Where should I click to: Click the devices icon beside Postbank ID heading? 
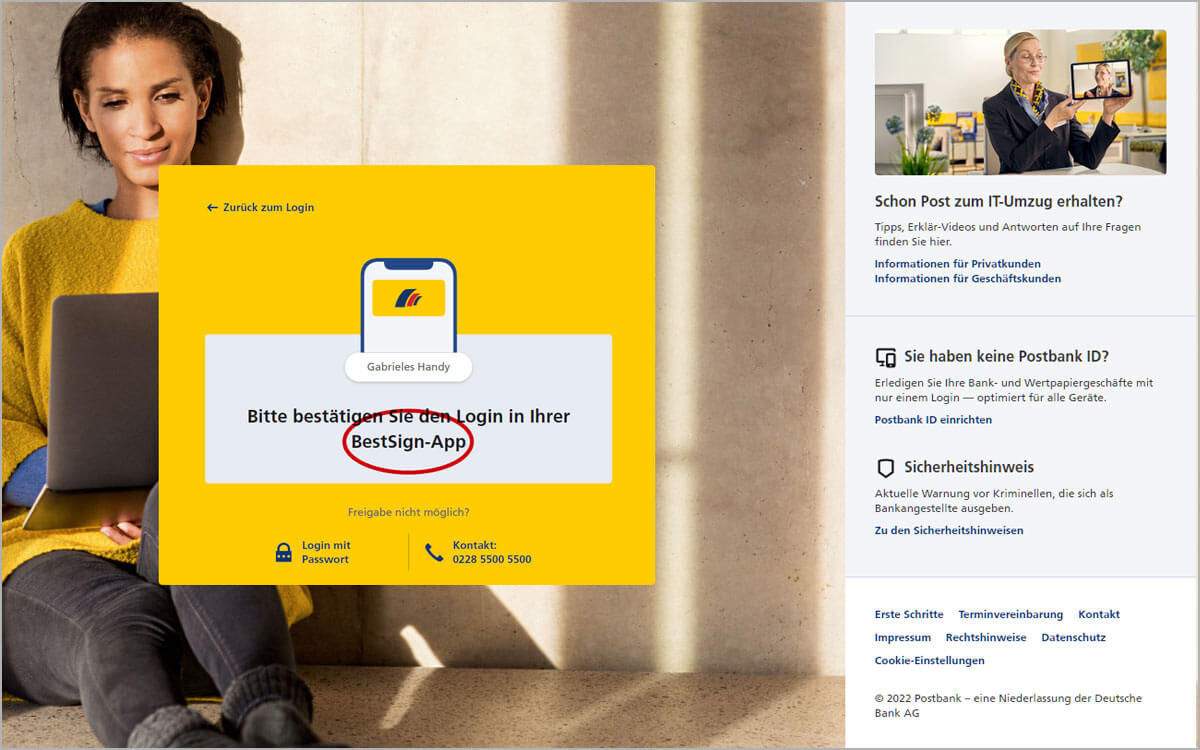pyautogui.click(x=885, y=357)
